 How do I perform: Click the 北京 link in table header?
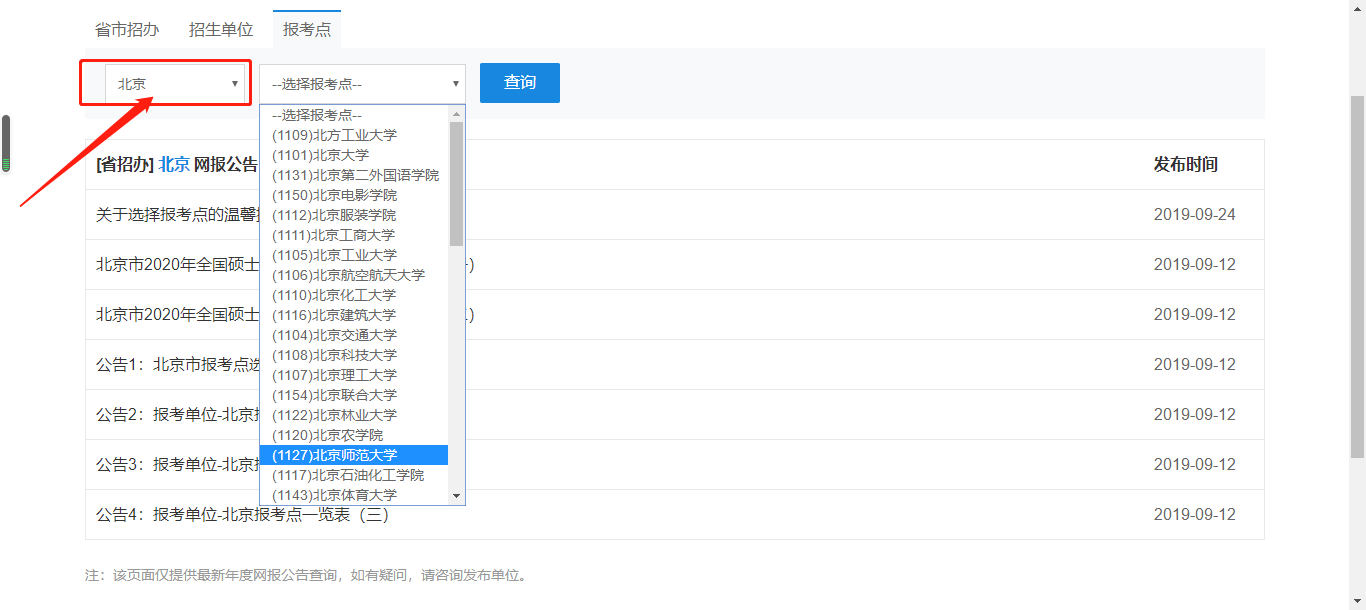[x=174, y=165]
